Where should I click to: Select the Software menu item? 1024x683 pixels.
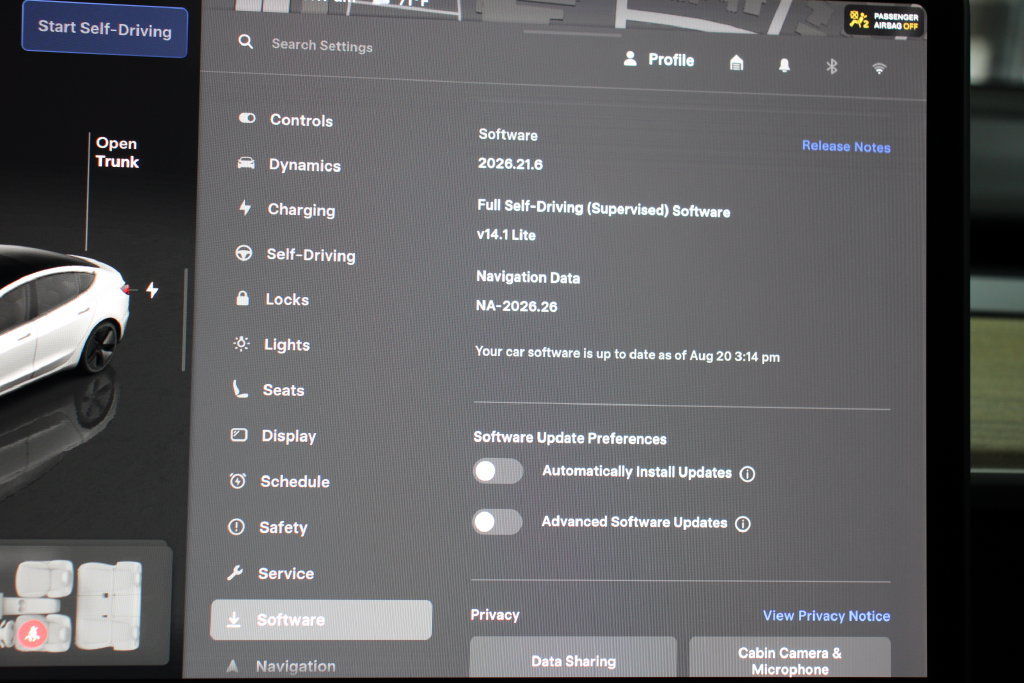coord(321,620)
